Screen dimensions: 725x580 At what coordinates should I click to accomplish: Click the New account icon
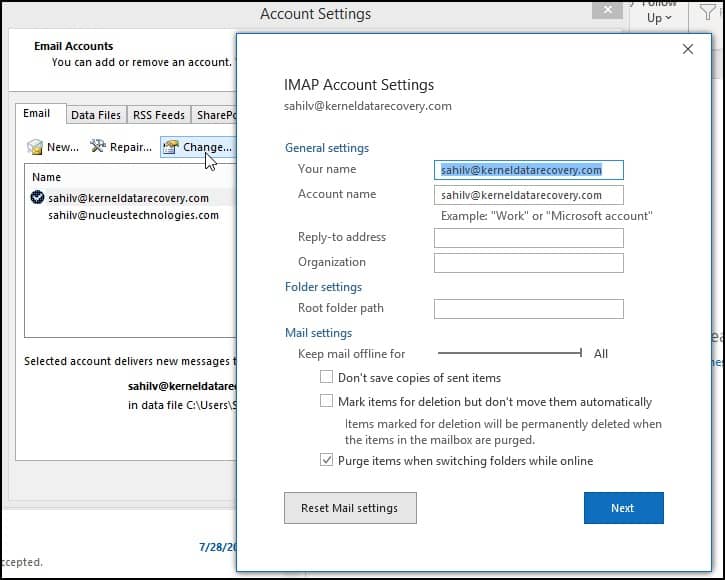tap(35, 147)
